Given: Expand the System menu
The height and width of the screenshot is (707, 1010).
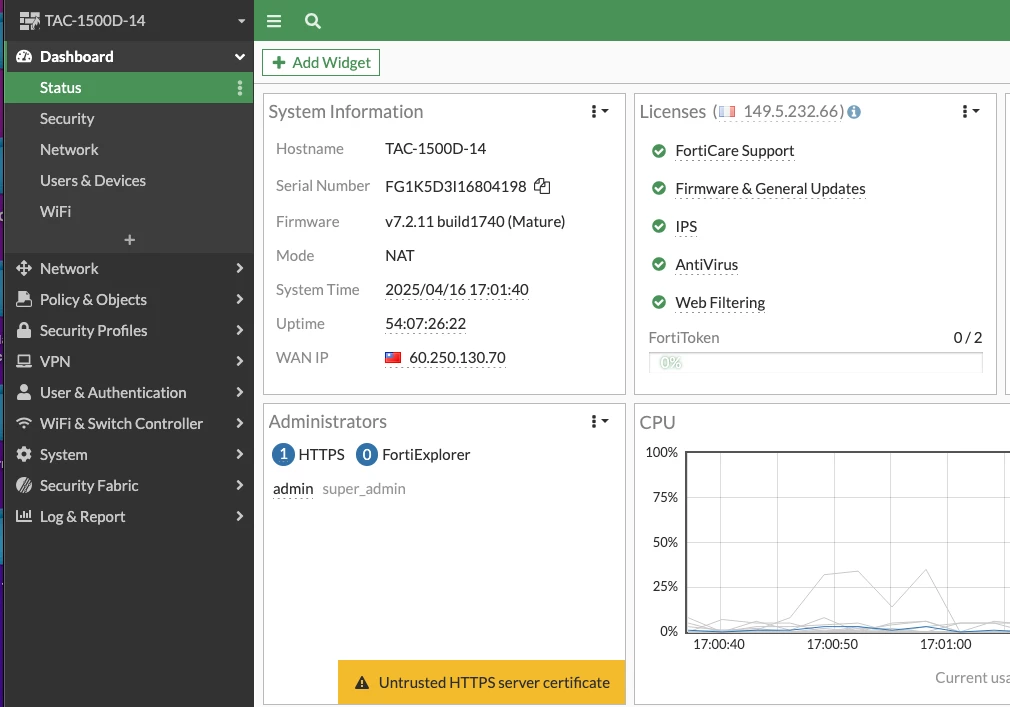Looking at the screenshot, I should [x=129, y=454].
